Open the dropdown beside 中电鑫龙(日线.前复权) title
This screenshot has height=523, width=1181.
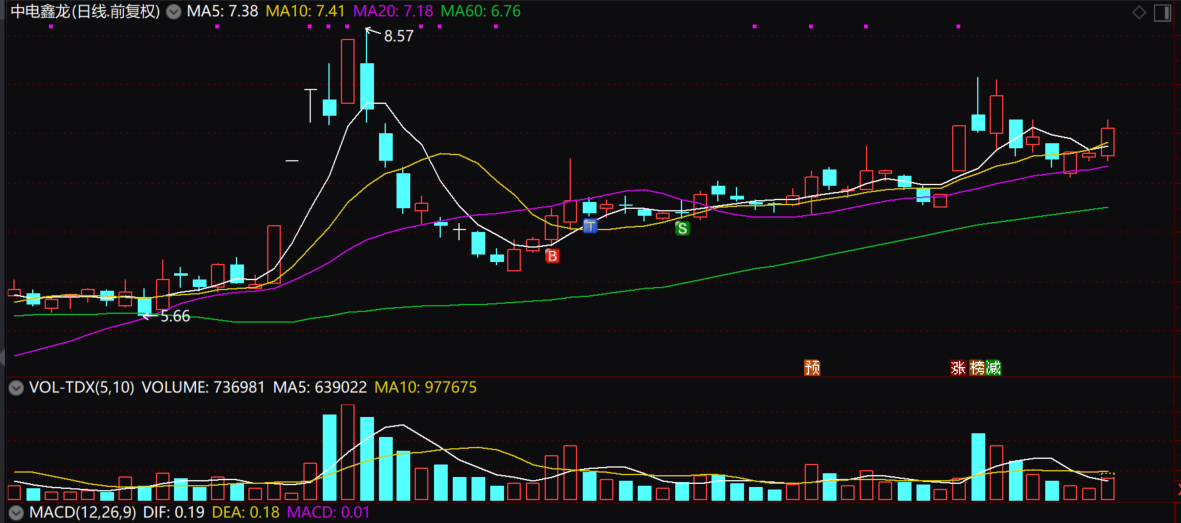point(174,12)
